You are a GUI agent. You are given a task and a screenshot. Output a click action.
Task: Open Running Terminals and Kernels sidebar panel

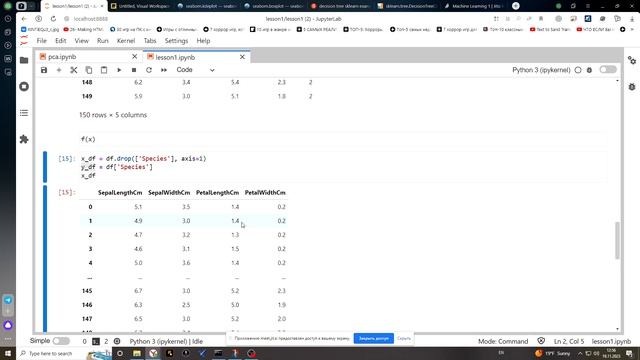point(24,87)
